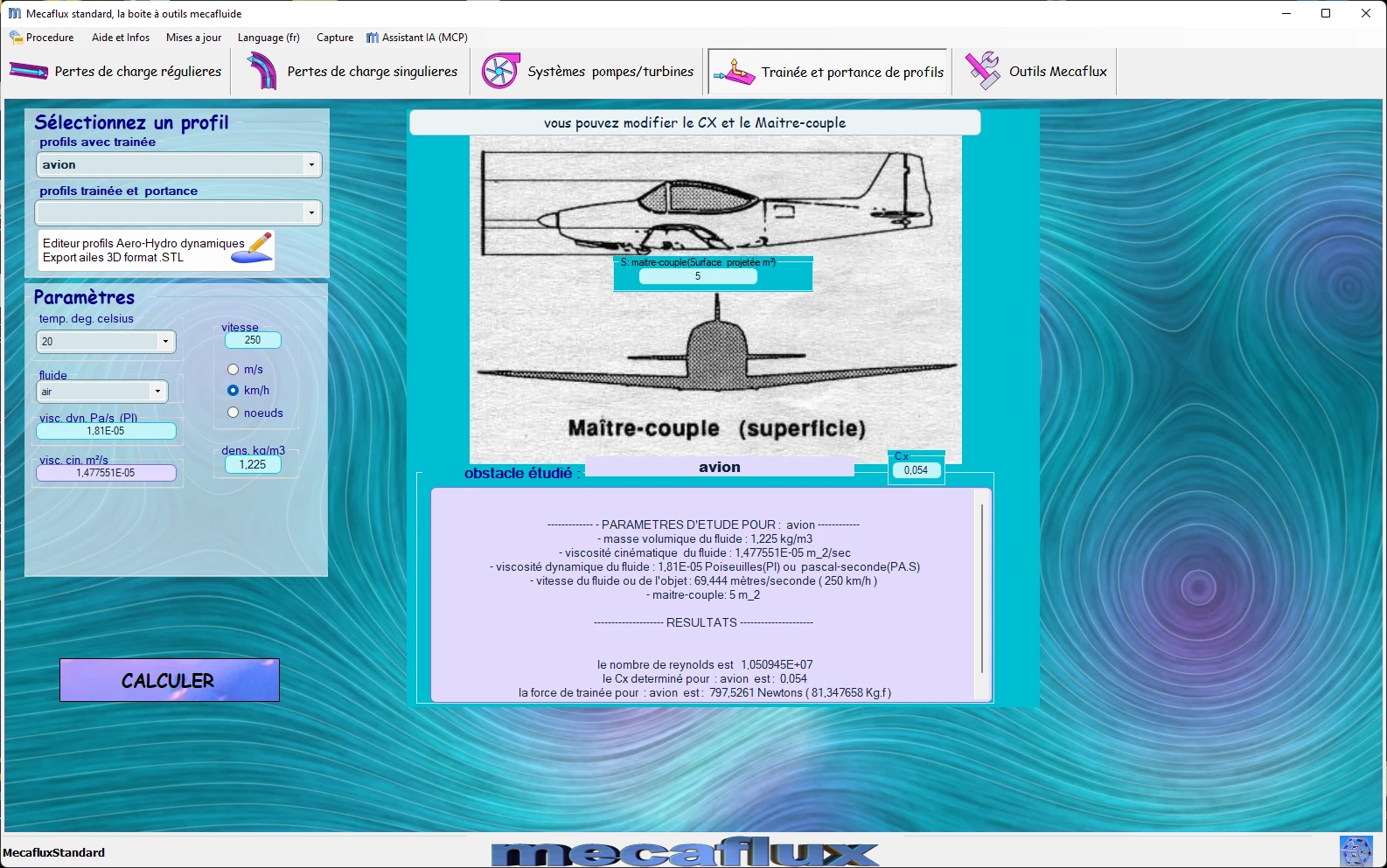Click the Outils Mecaflux tools icon

click(x=983, y=71)
